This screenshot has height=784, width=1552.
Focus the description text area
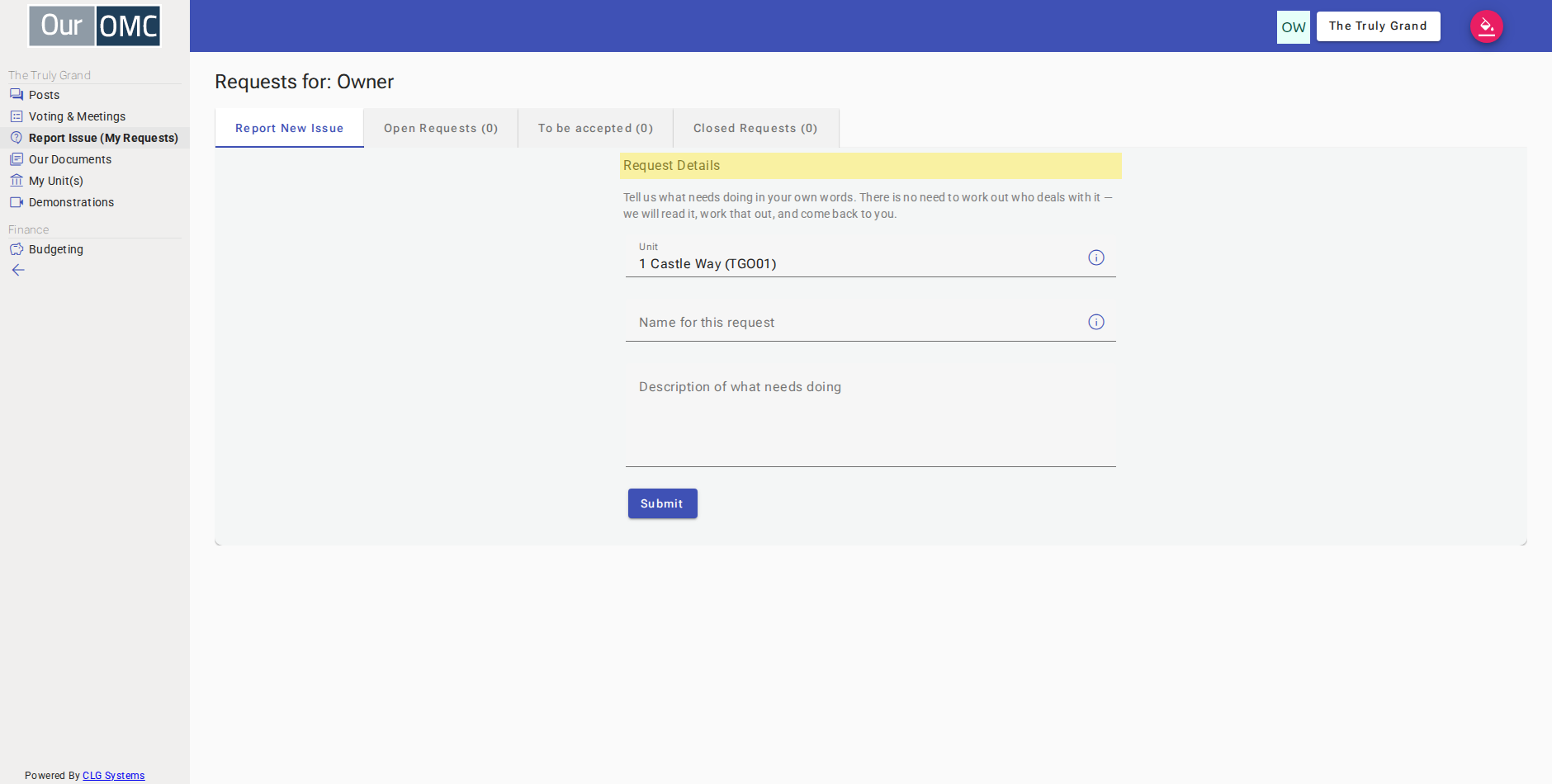click(x=871, y=417)
